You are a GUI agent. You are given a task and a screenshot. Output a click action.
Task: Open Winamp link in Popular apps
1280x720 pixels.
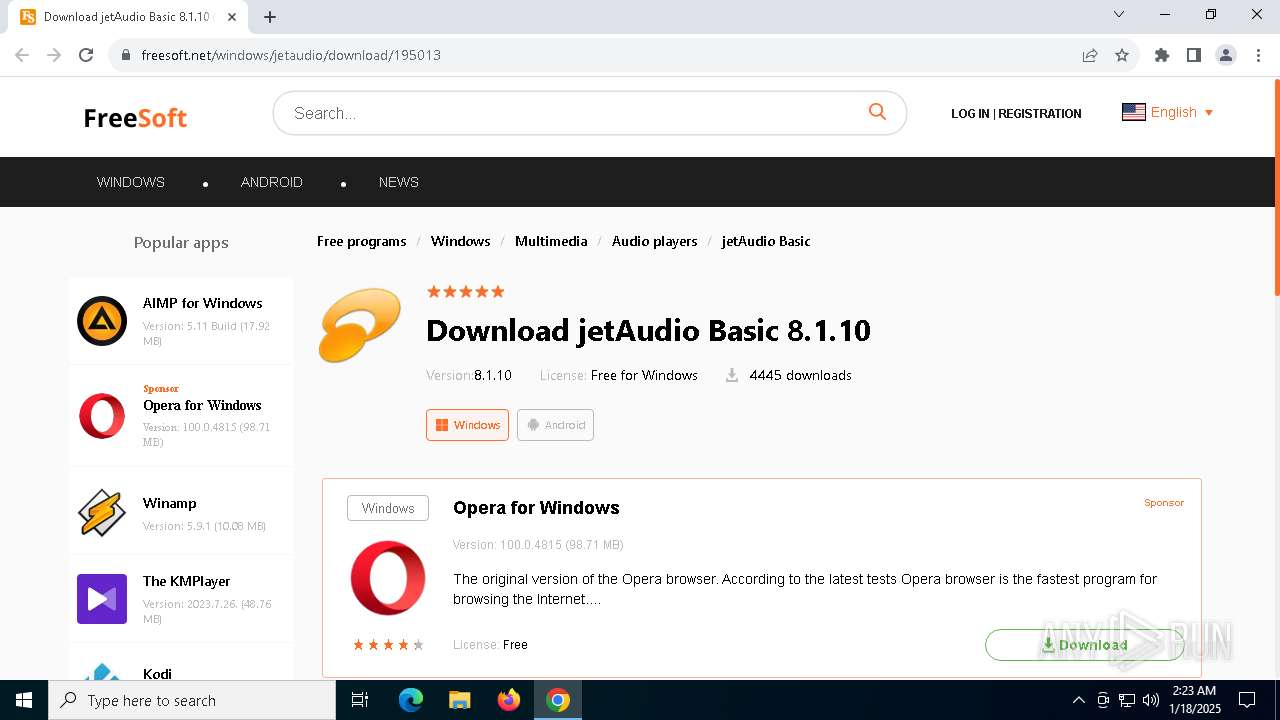click(170, 503)
